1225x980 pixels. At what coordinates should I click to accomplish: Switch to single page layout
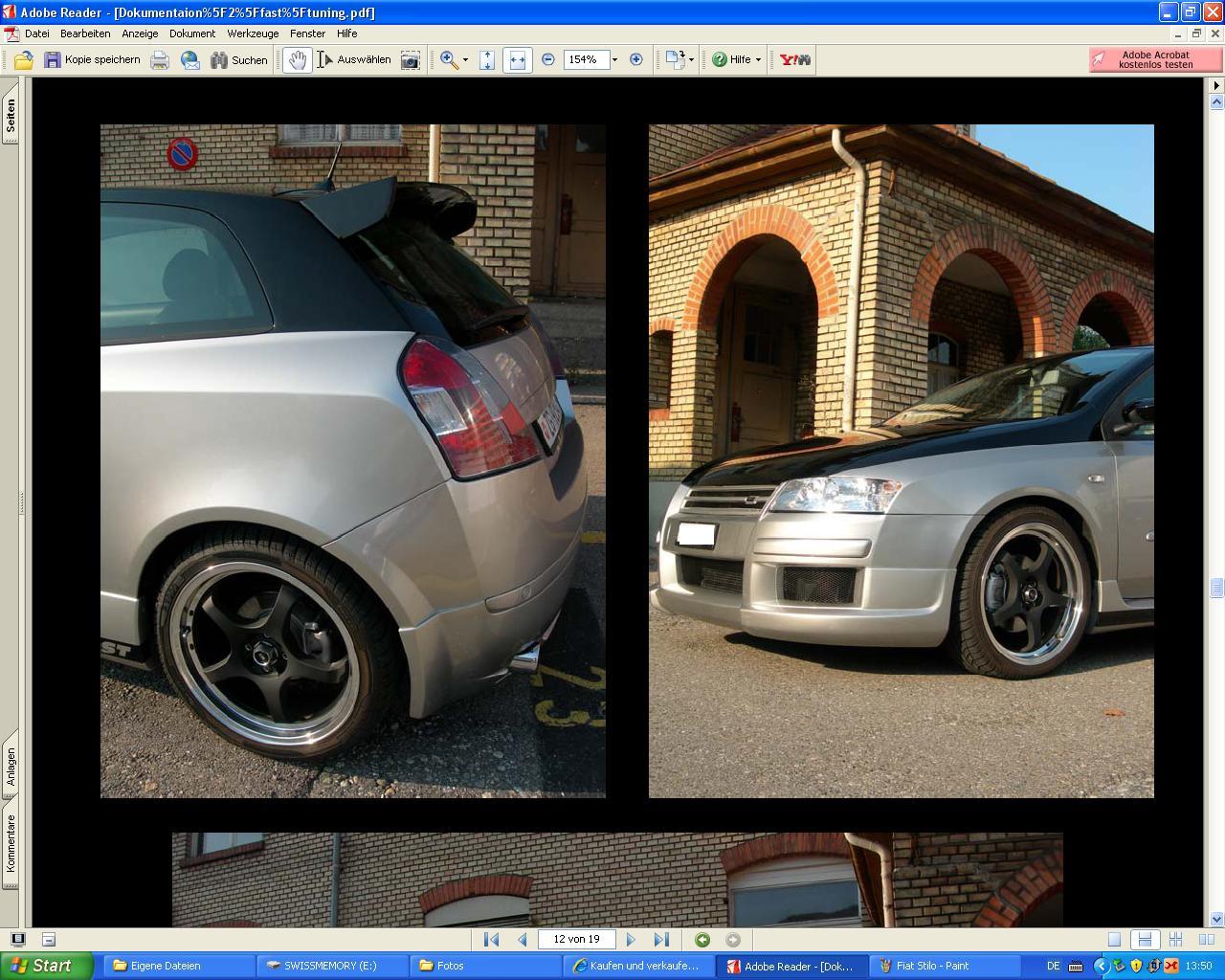[1114, 940]
